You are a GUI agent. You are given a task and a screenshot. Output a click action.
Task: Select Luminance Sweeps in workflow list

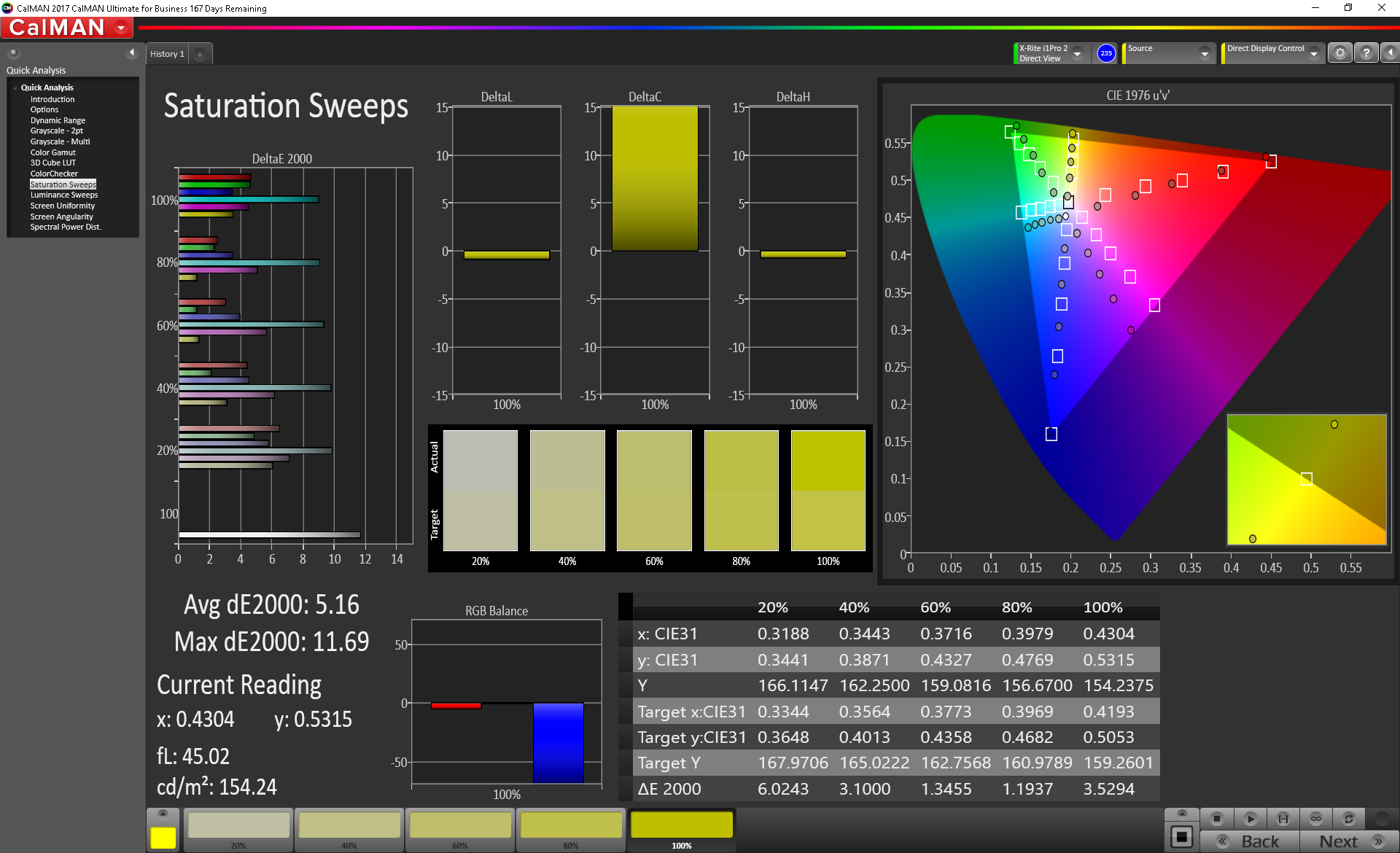point(64,195)
